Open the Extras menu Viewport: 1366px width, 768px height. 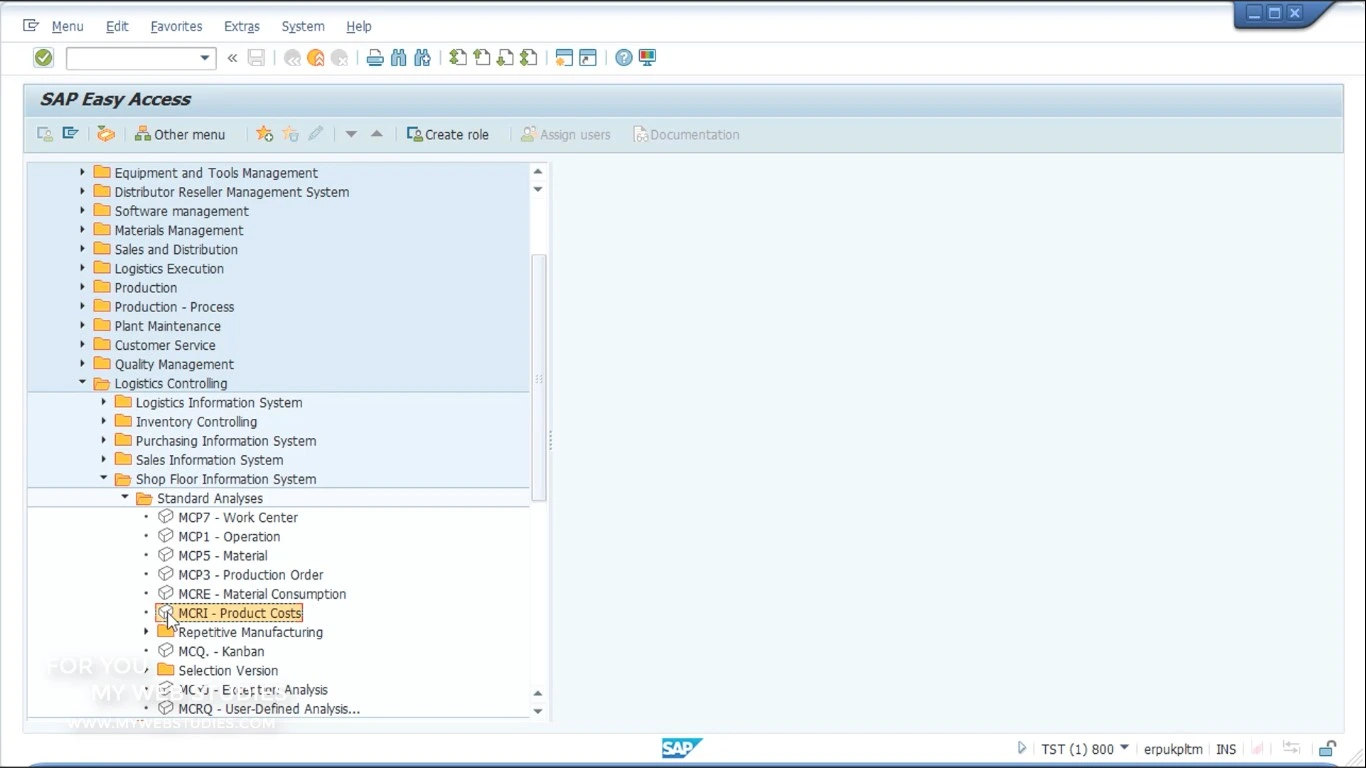pos(242,26)
